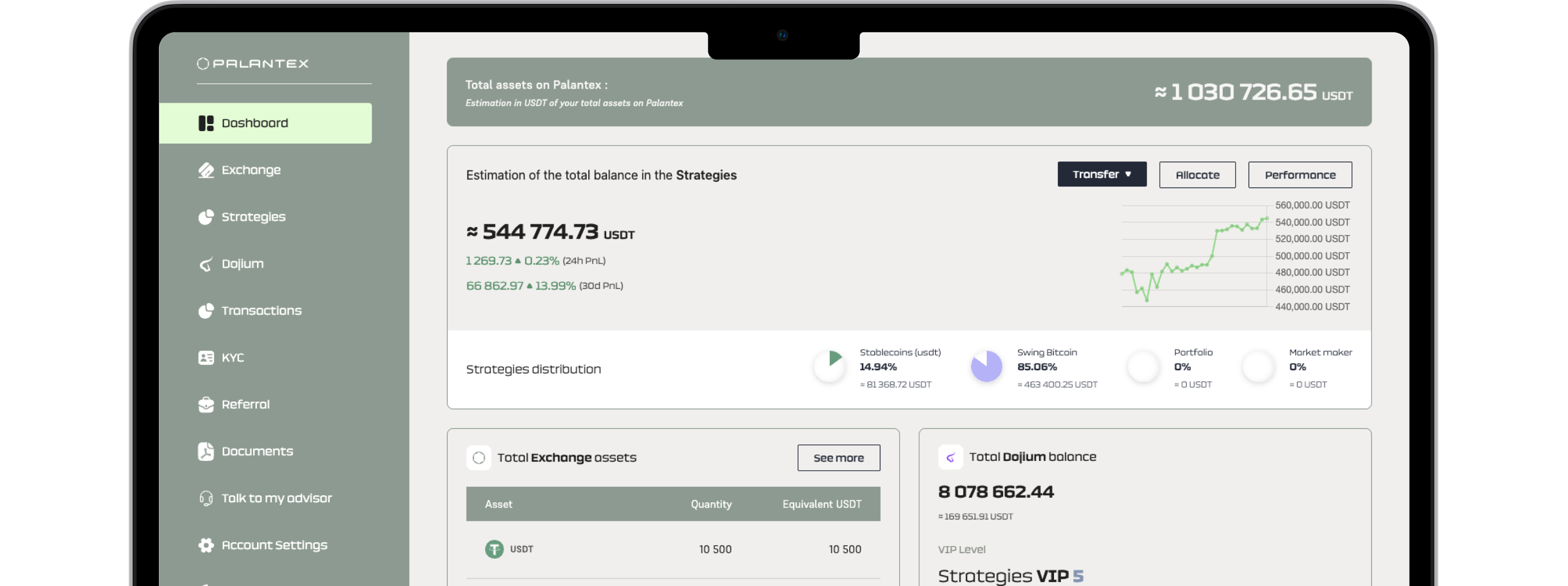Image resolution: width=1568 pixels, height=586 pixels.
Task: Go to the Transactions menu item
Action: coord(261,310)
